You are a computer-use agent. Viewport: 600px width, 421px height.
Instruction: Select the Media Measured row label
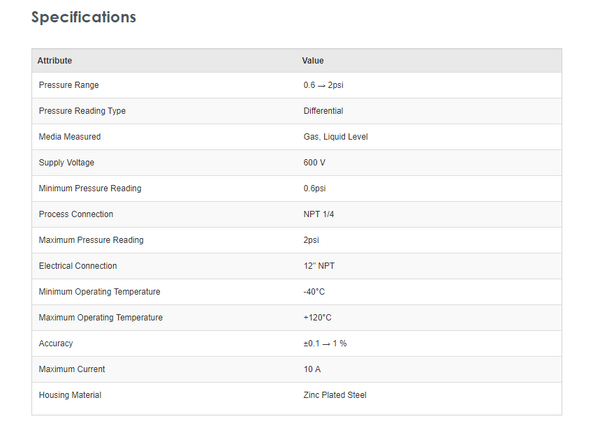point(70,137)
